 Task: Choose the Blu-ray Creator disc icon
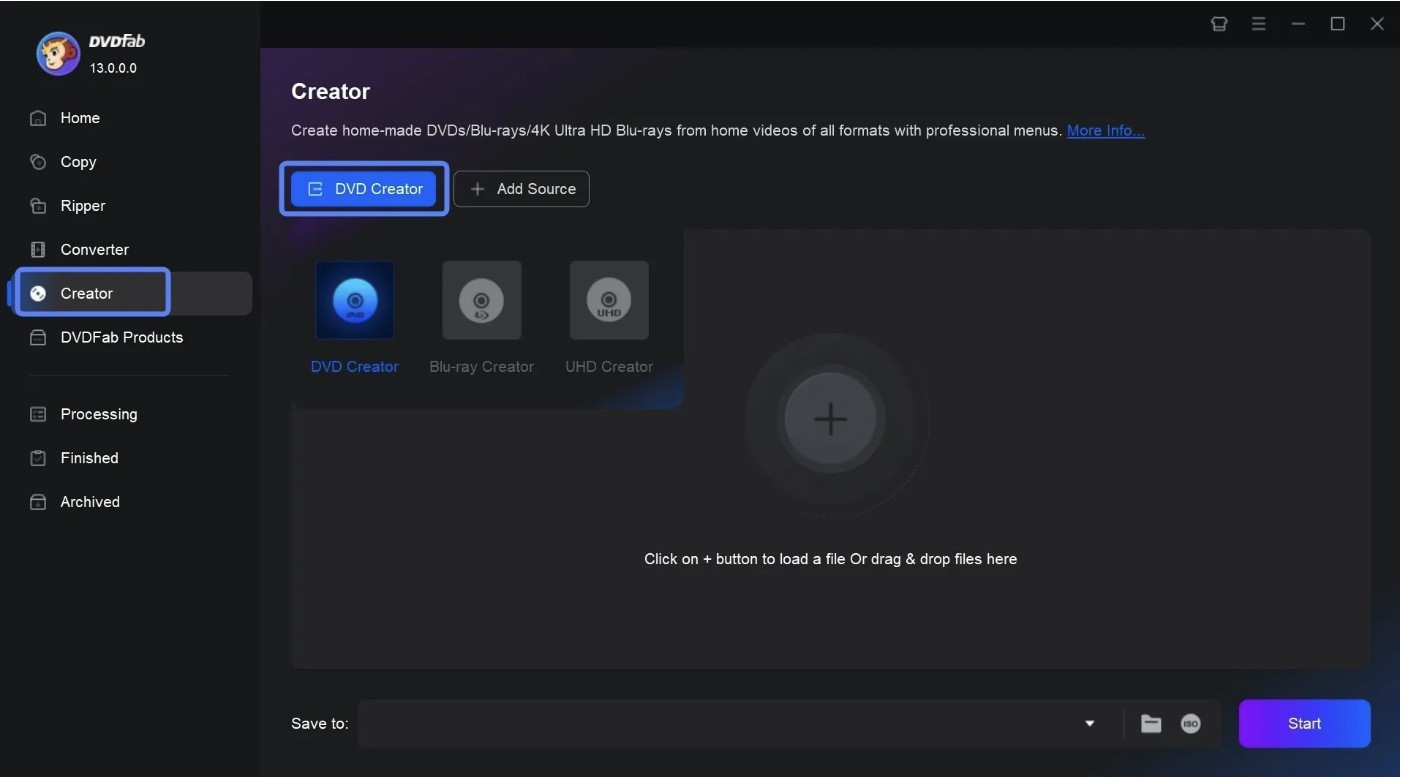pyautogui.click(x=481, y=300)
